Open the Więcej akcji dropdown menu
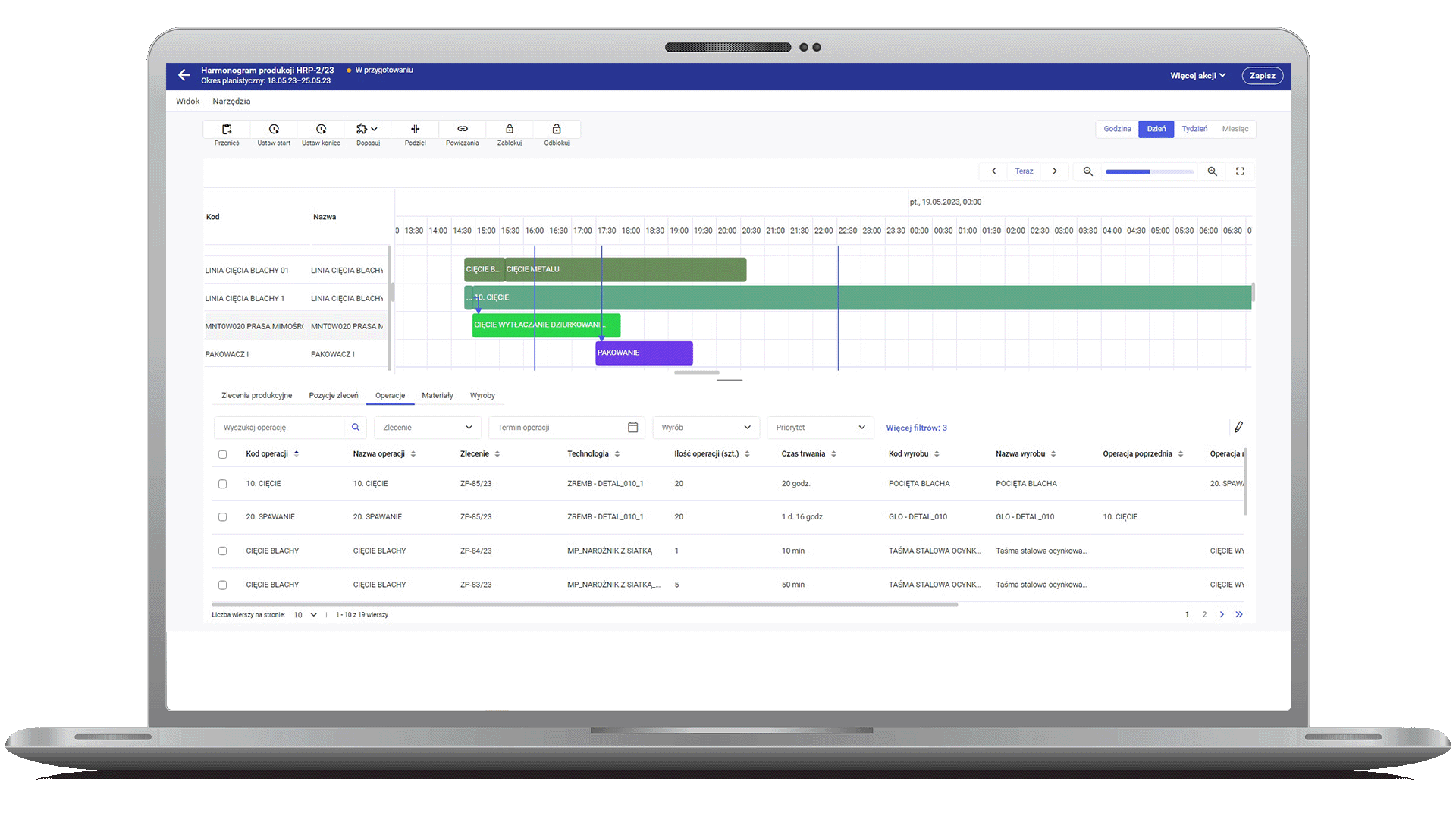Viewport: 1456px width, 819px height. (1197, 76)
